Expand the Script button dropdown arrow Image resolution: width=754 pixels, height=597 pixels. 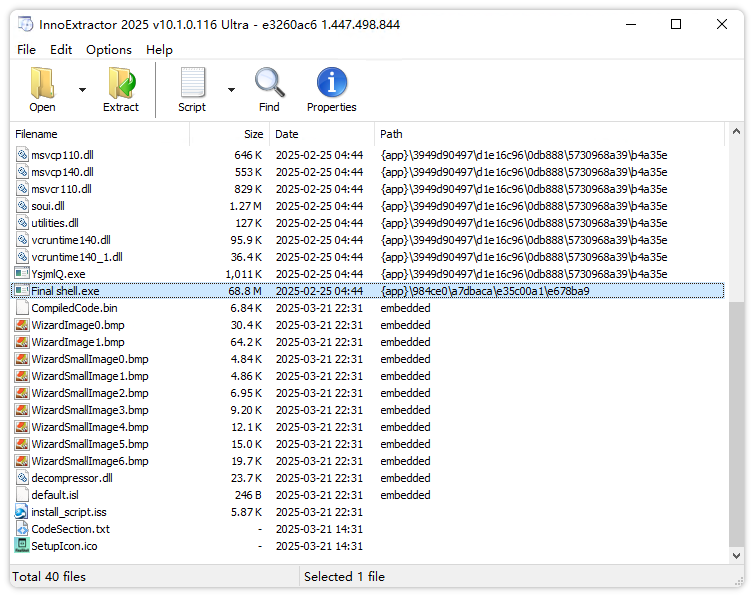[x=231, y=90]
